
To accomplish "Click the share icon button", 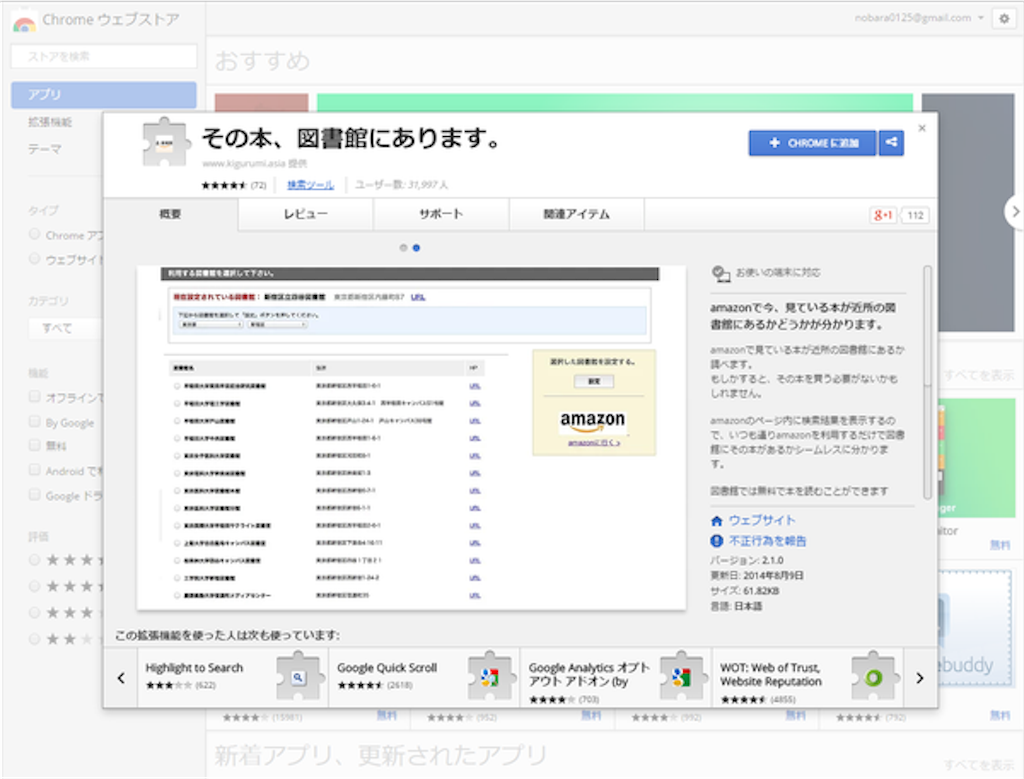I will (x=891, y=142).
